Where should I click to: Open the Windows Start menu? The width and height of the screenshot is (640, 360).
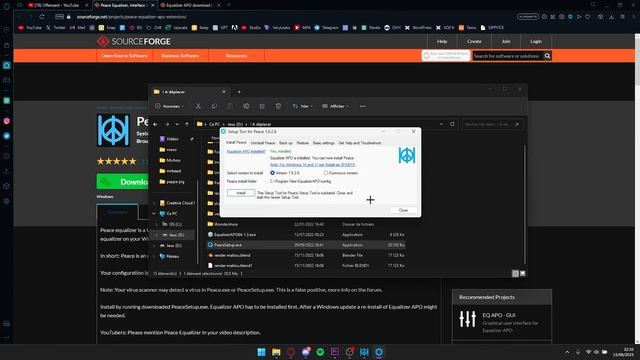tap(261, 352)
